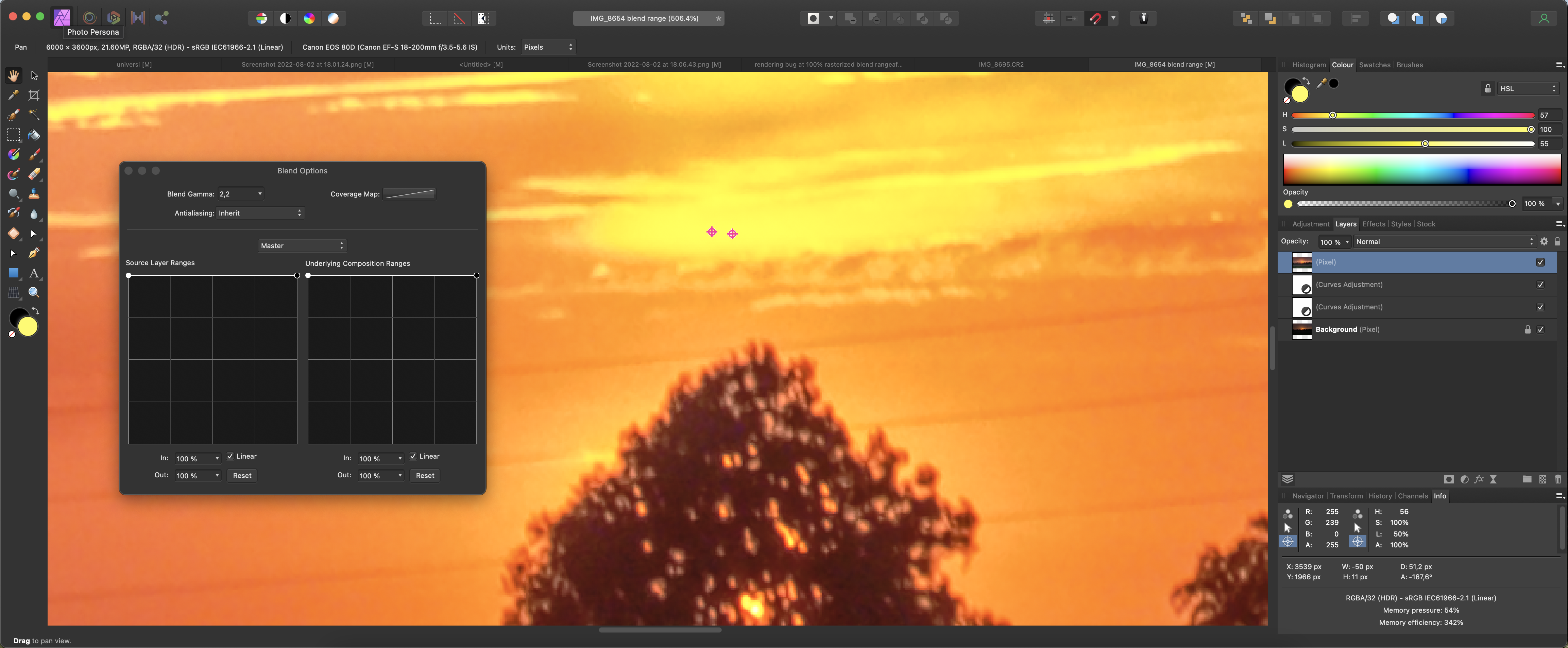
Task: Hide the second Curves Adjustment layer
Action: coord(1540,307)
